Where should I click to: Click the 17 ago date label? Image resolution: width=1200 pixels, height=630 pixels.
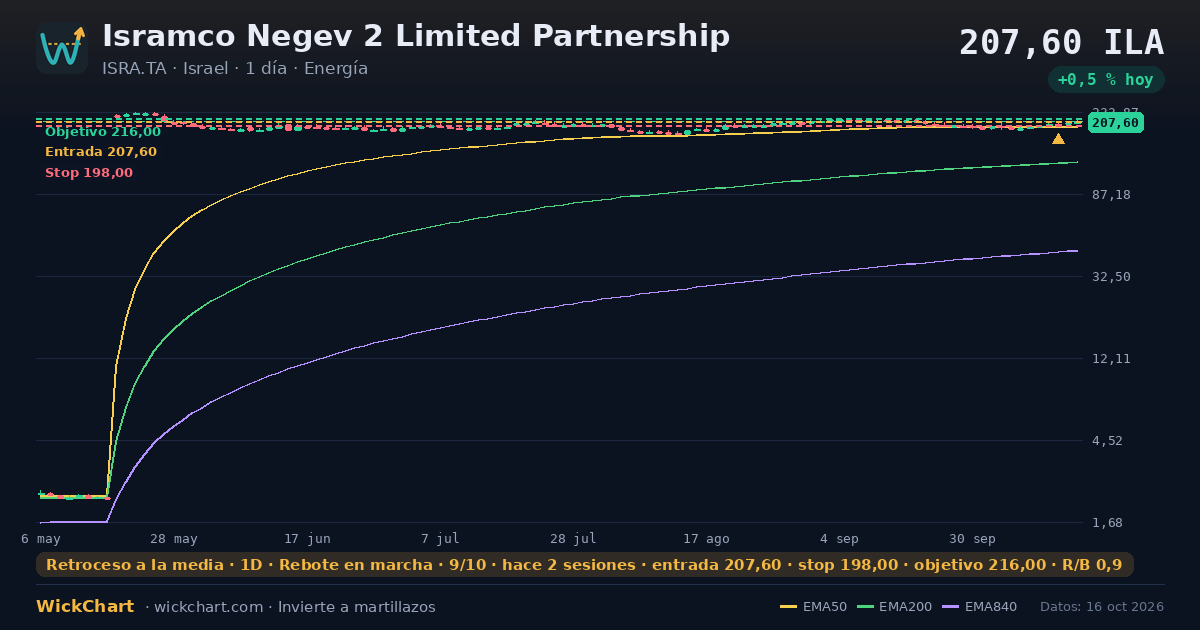tap(706, 538)
